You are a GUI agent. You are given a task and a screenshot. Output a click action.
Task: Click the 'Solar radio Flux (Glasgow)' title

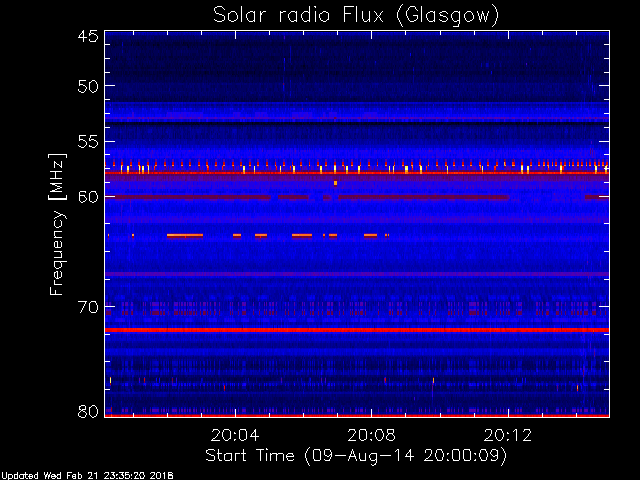pos(356,16)
